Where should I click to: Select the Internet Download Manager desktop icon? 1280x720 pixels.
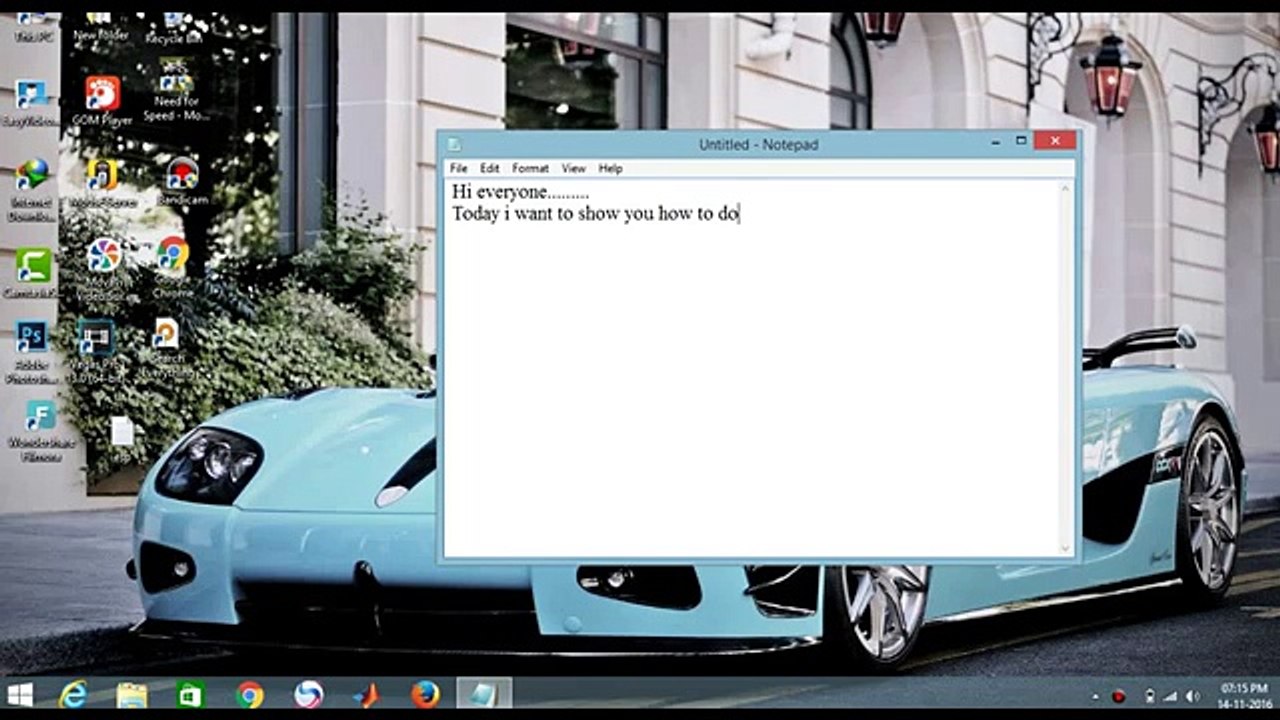pyautogui.click(x=32, y=190)
